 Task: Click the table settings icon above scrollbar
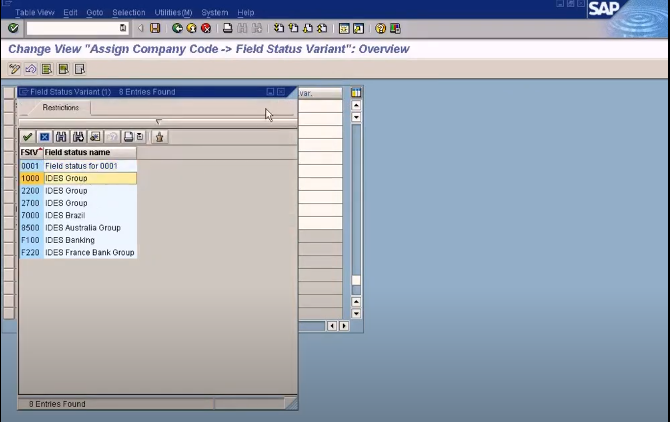(x=356, y=93)
